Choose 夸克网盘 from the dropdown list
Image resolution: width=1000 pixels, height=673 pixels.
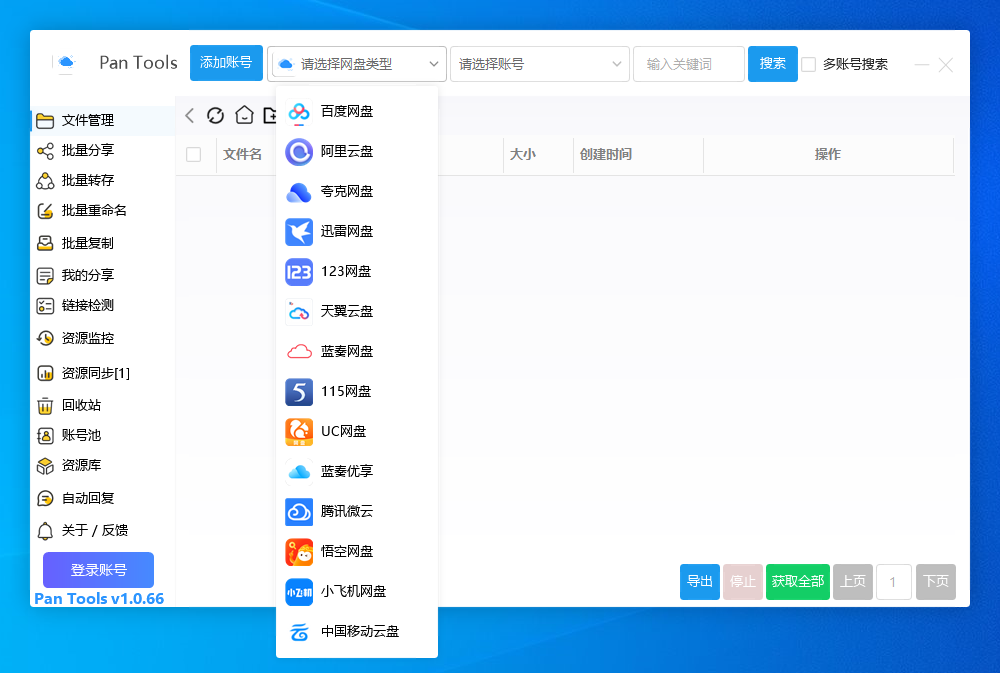click(x=347, y=191)
